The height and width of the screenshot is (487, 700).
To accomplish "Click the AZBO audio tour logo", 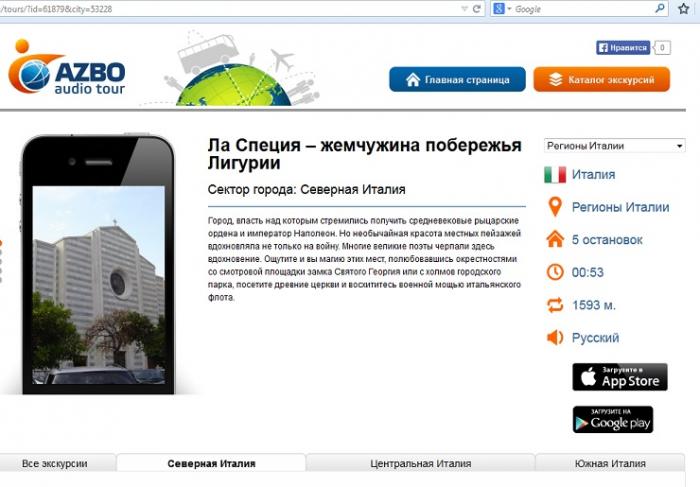I will (67, 70).
